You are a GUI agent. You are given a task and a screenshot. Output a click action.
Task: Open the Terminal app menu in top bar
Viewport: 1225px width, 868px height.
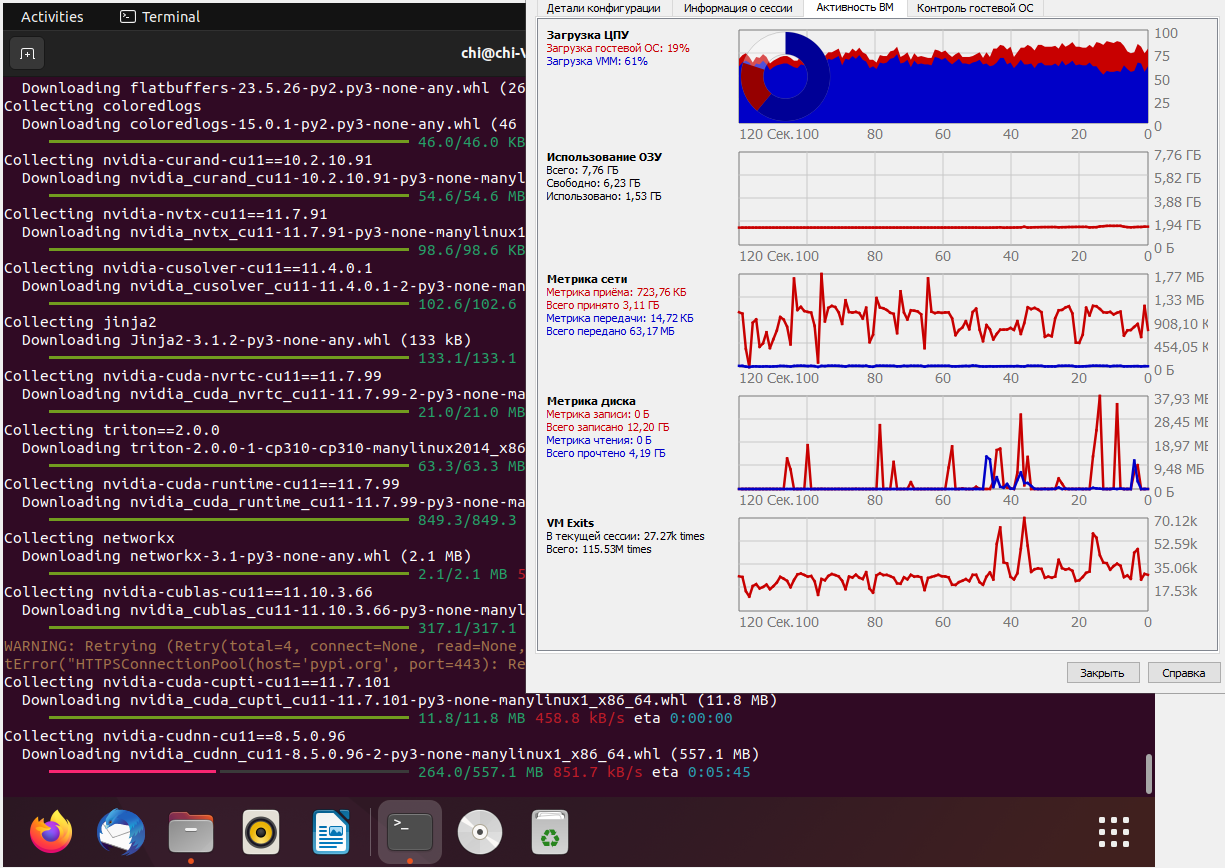[x=160, y=17]
